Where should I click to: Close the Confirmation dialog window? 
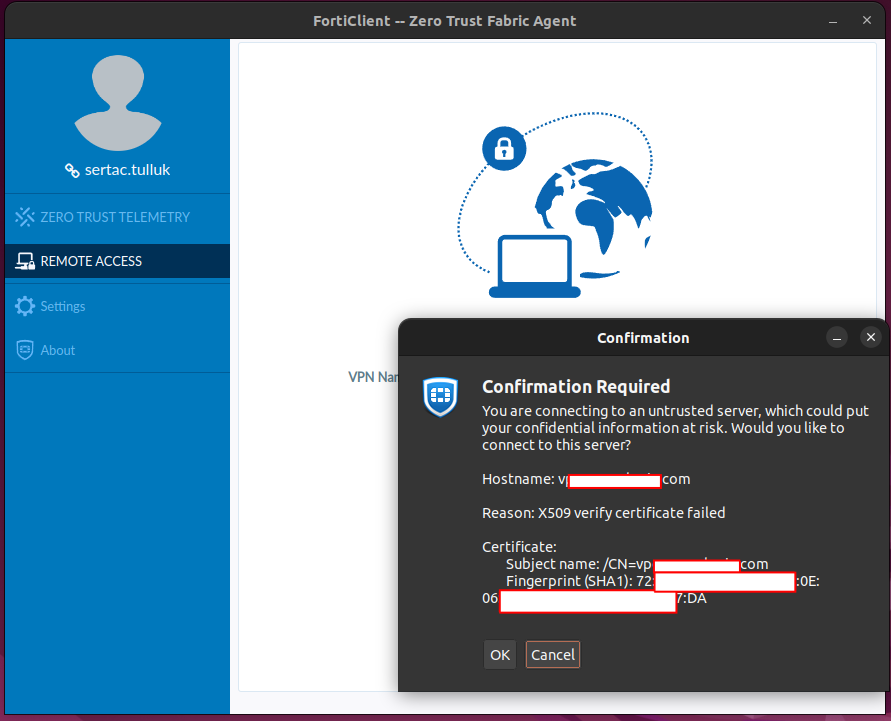(x=871, y=338)
